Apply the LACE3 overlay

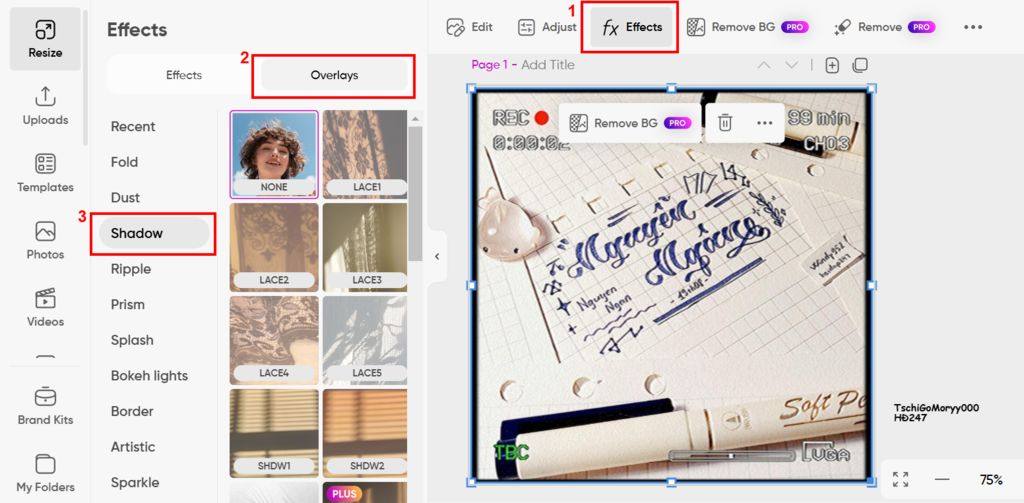click(x=365, y=247)
